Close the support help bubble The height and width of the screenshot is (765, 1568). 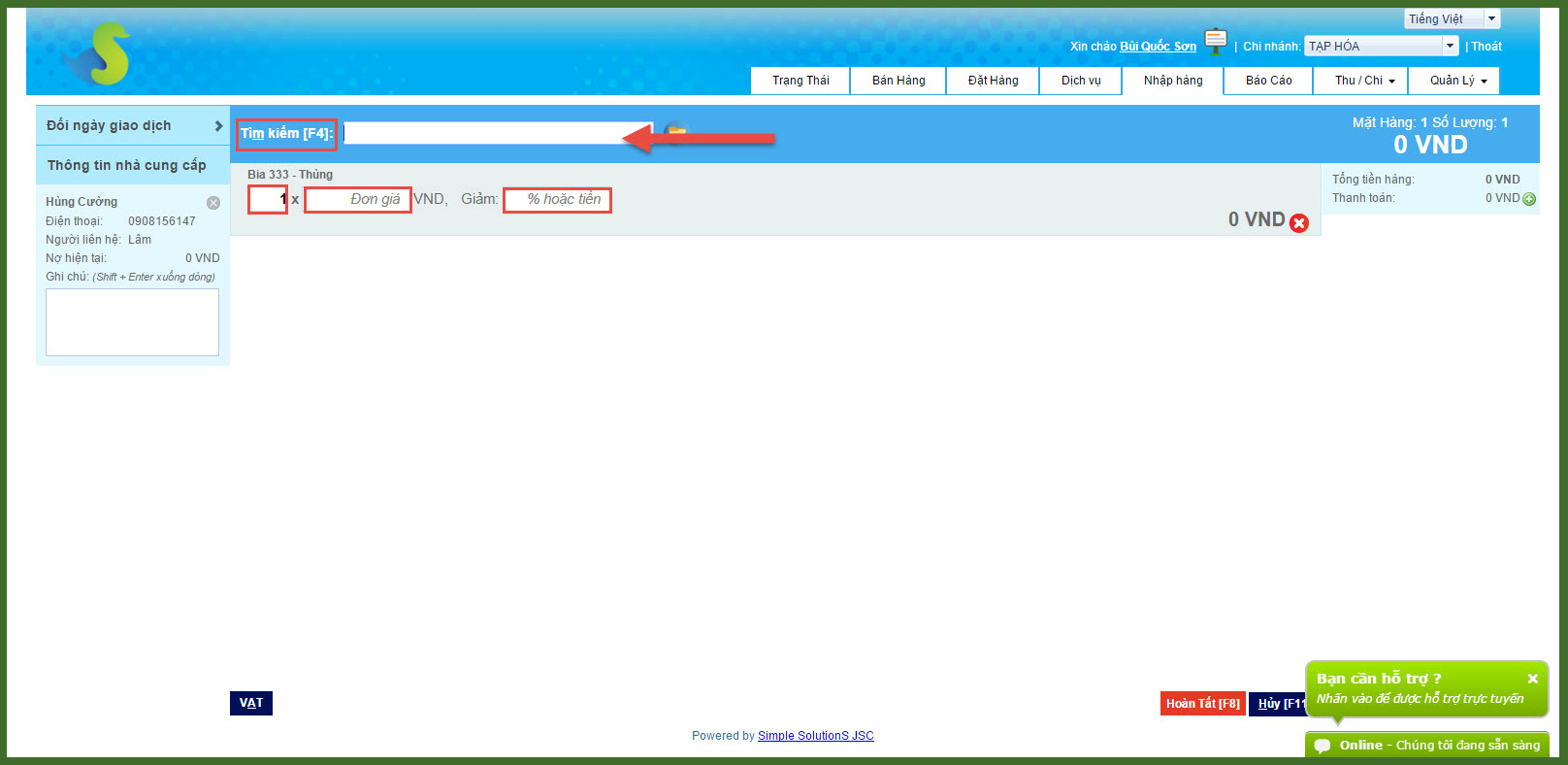[1532, 679]
